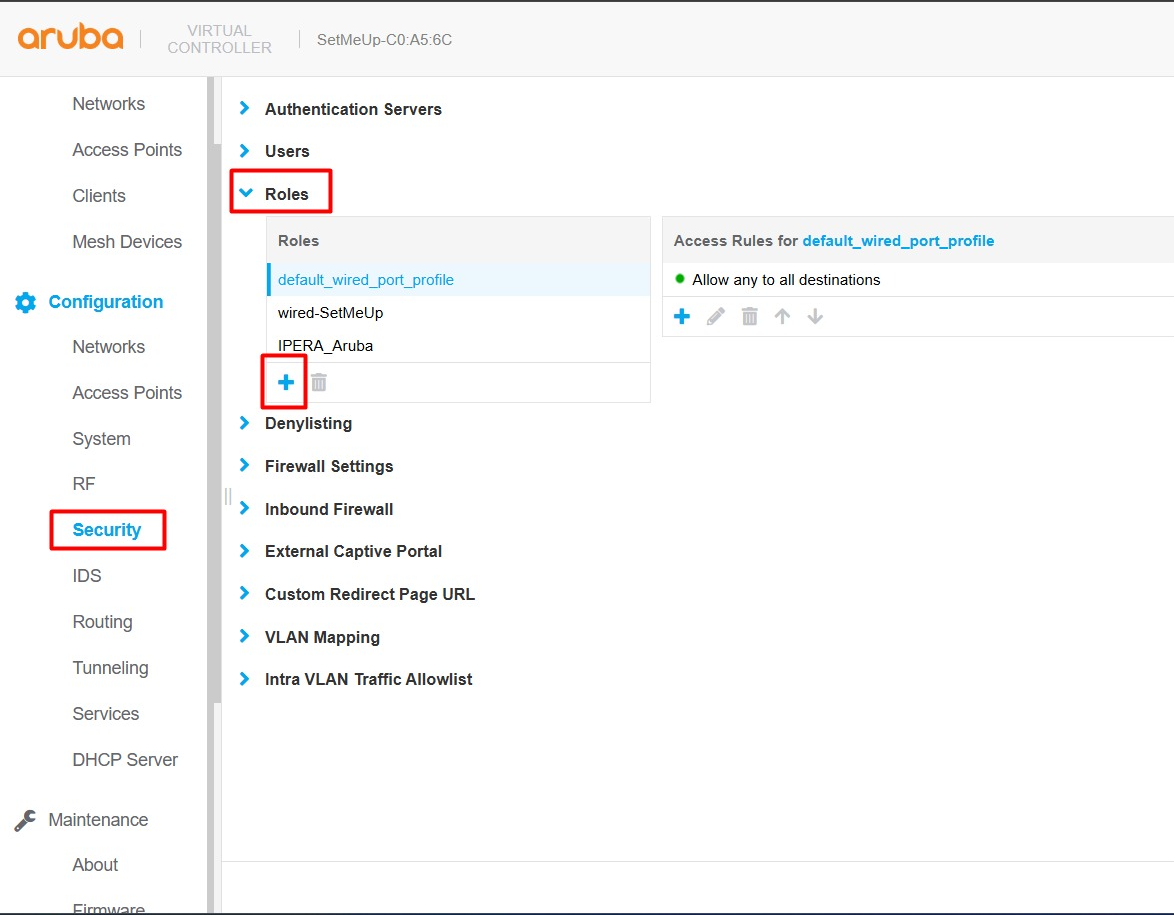Viewport: 1174px width, 915px height.
Task: Open Clients in the sidebar
Action: click(99, 196)
